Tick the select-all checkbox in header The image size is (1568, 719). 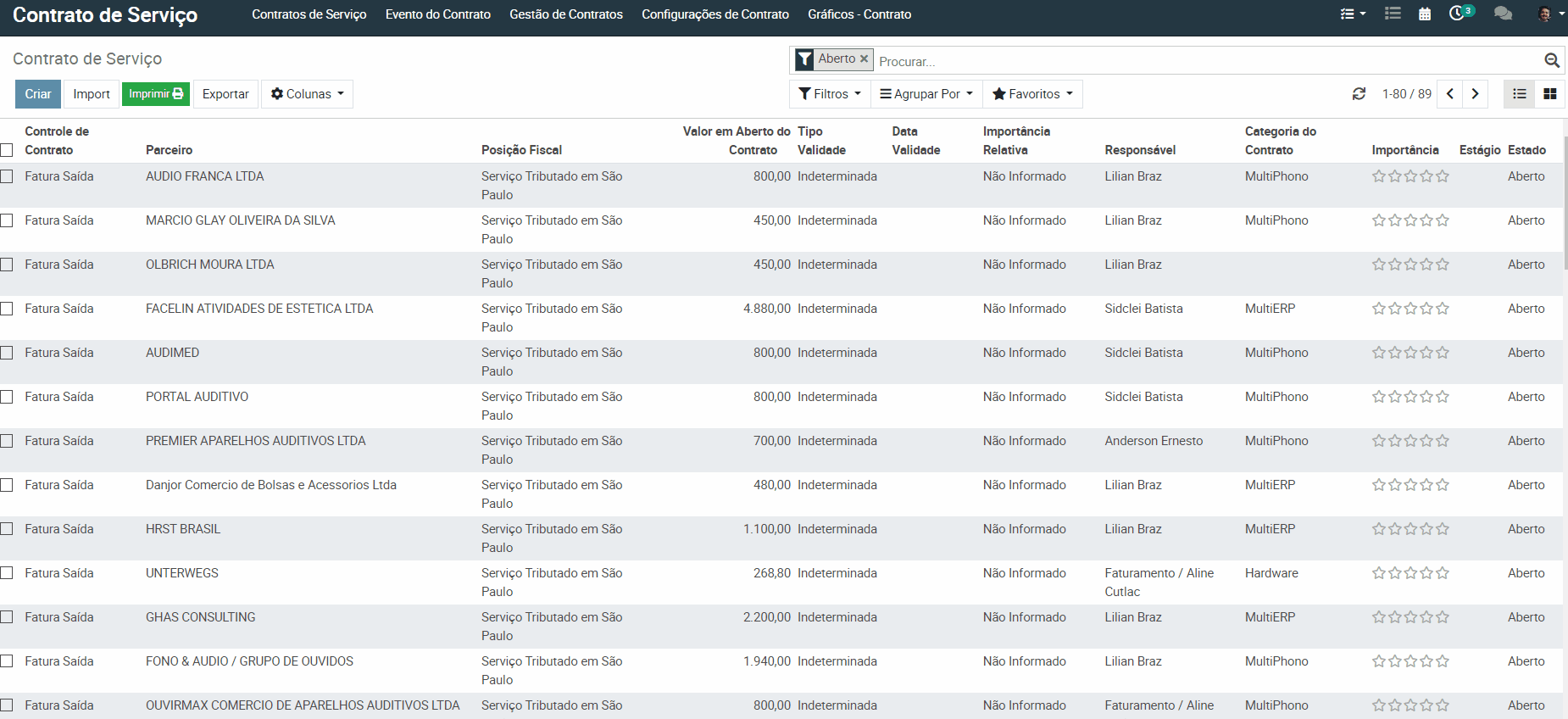(x=8, y=150)
